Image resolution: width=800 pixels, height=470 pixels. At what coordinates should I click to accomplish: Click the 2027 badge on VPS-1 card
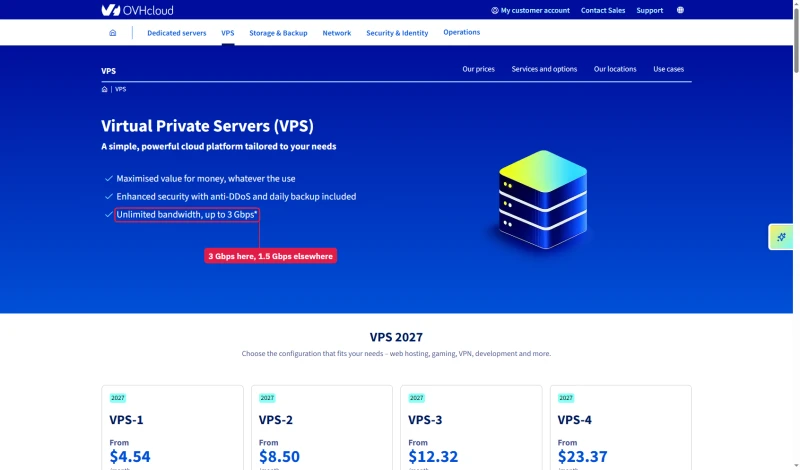(x=118, y=398)
